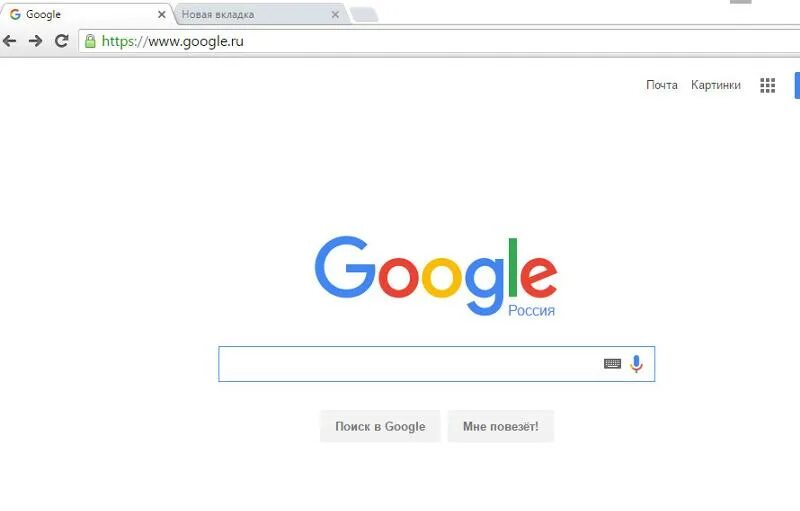Open the Почта link
The width and height of the screenshot is (800, 511).
(x=662, y=85)
